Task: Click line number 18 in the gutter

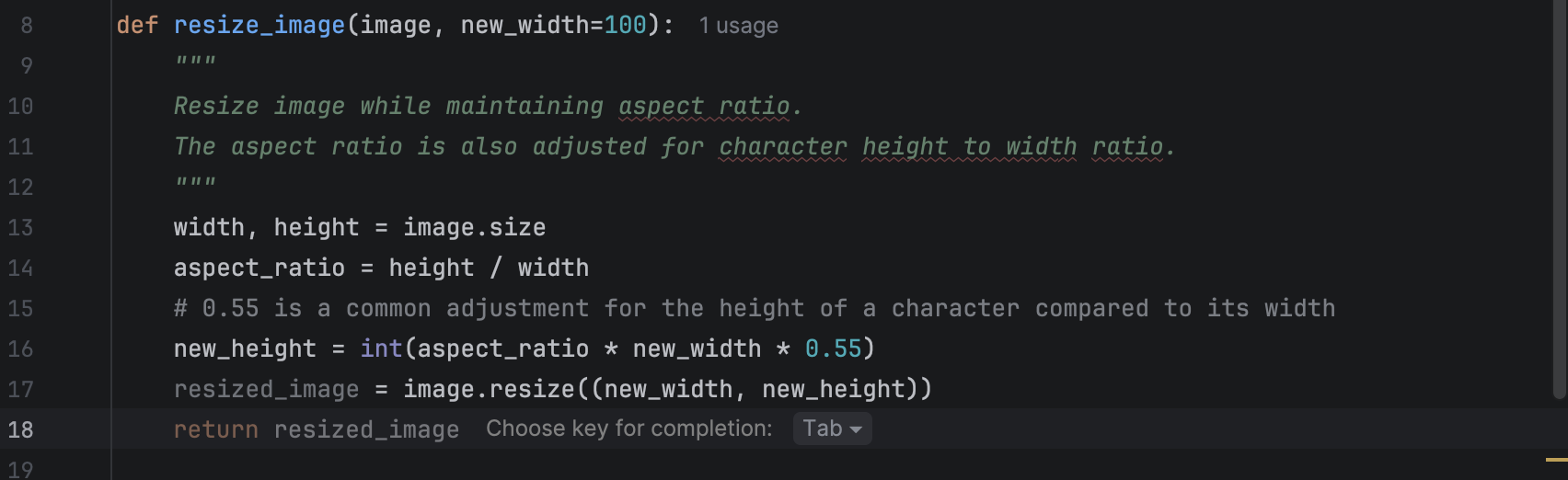Action: [20, 429]
